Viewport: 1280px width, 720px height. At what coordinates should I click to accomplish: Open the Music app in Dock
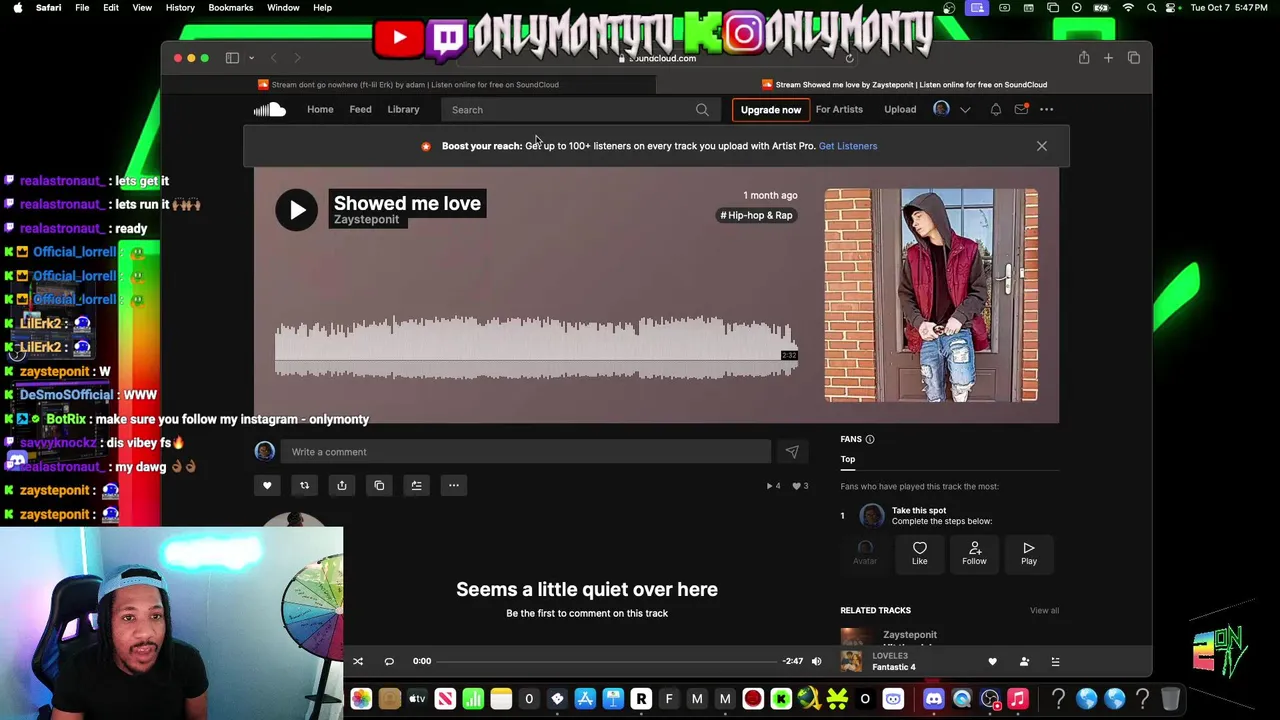1018,699
